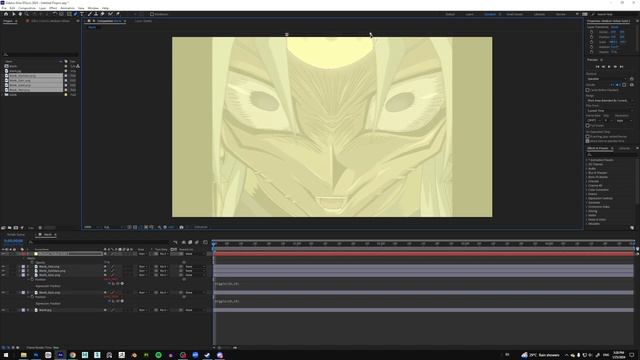Screen dimensions: 640x360
Task: Click Reset link for Layer Transform
Action: (x=614, y=27)
